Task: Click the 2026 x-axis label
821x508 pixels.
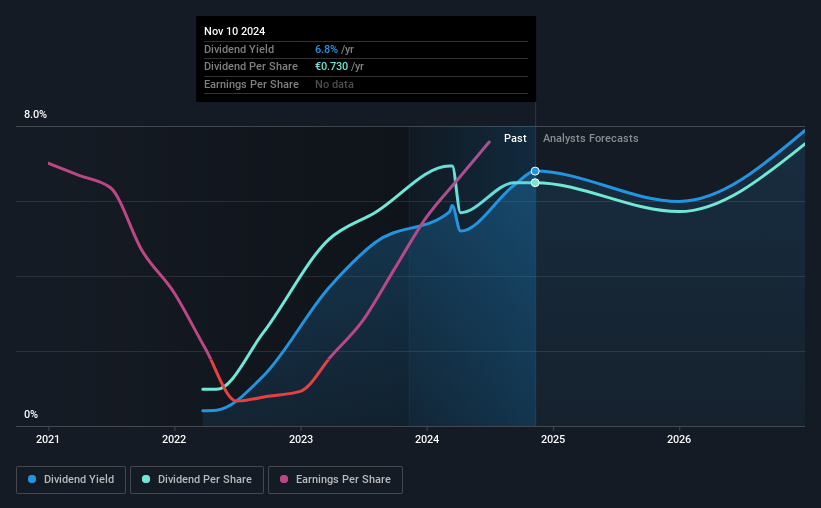Action: click(679, 439)
